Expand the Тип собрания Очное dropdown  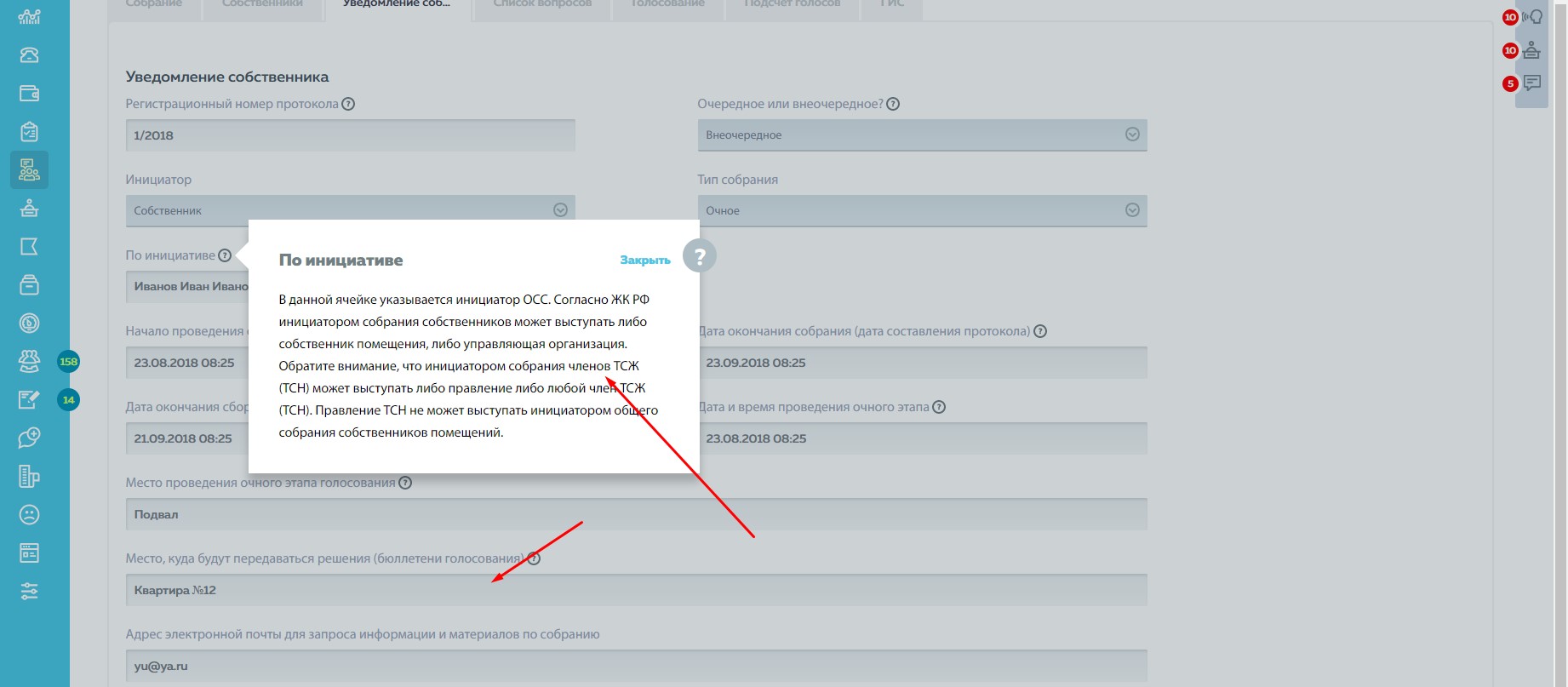point(922,210)
